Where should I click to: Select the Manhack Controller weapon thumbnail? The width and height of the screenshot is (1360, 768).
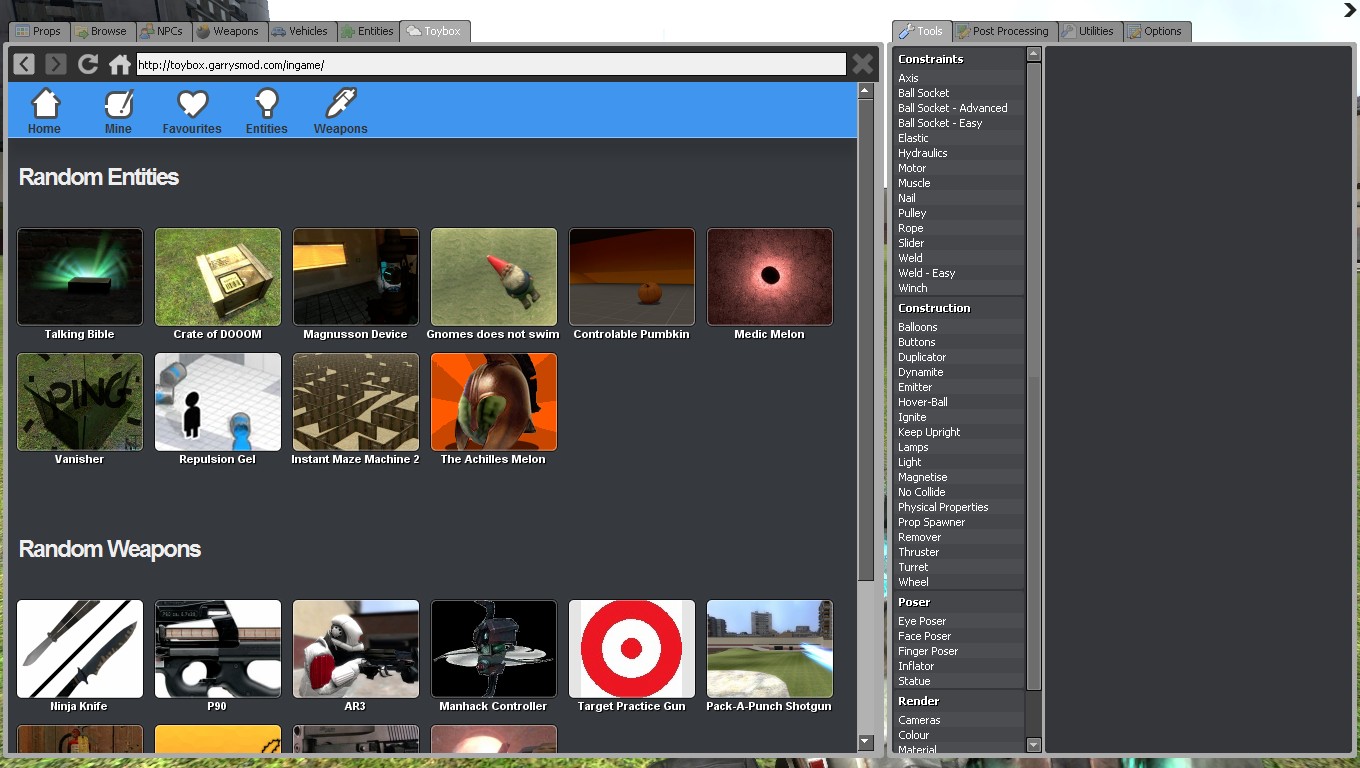click(x=493, y=649)
